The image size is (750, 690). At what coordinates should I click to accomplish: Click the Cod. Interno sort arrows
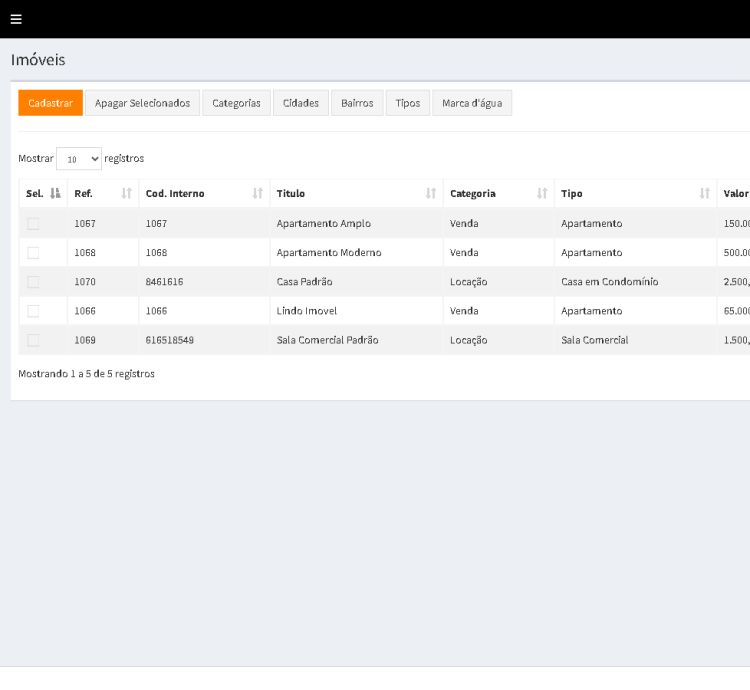(258, 194)
